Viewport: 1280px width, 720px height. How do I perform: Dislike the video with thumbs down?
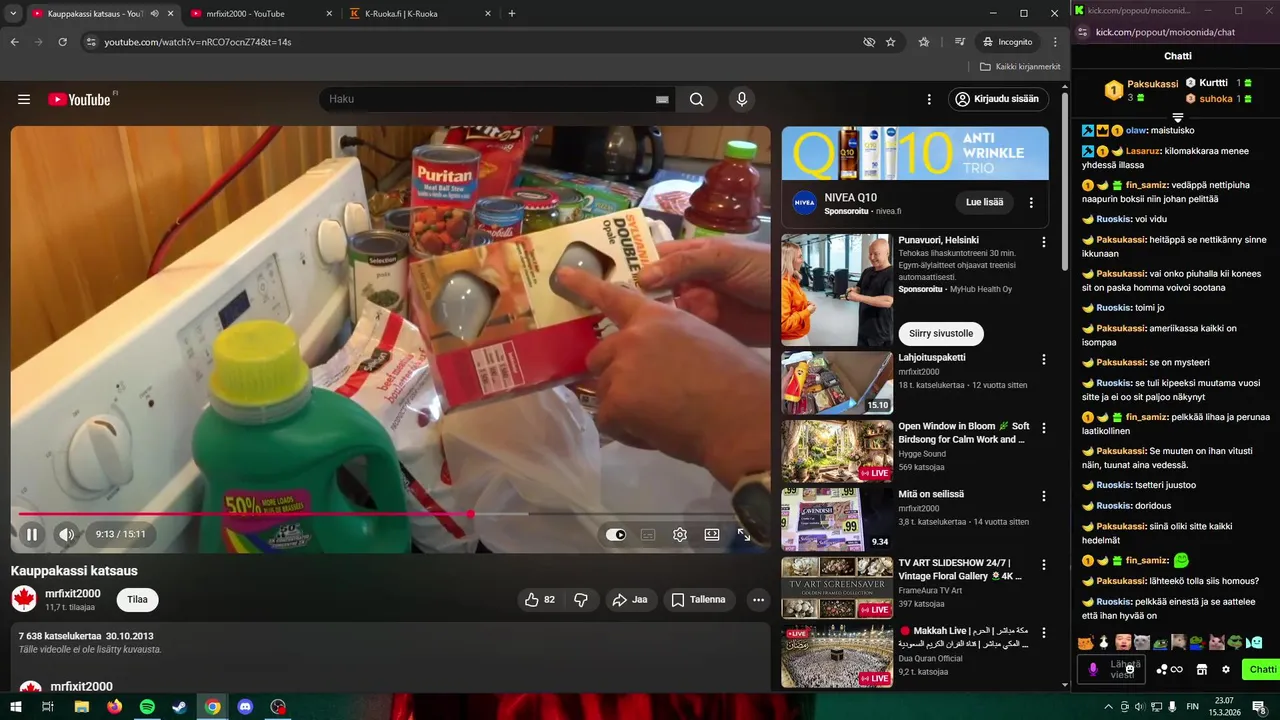click(x=581, y=600)
